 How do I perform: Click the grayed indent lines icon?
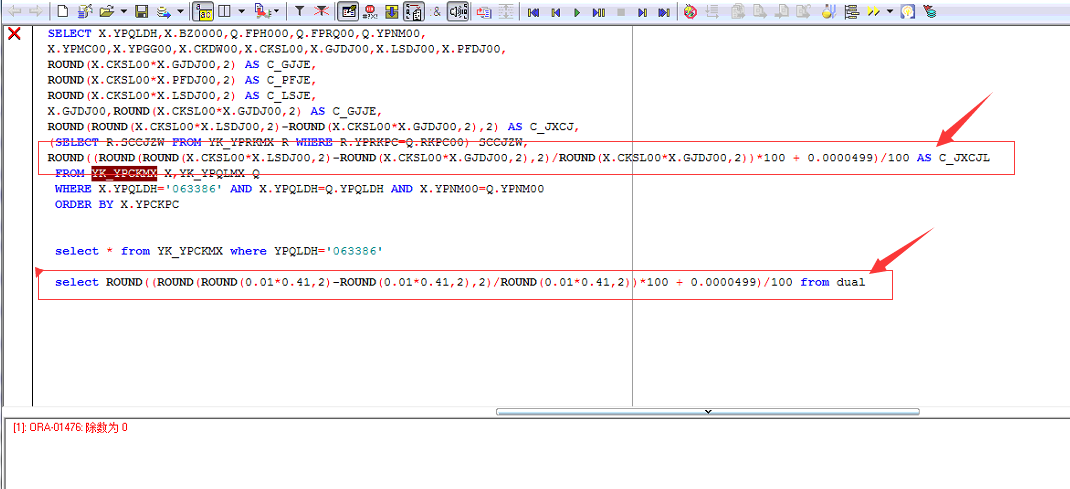(x=712, y=11)
